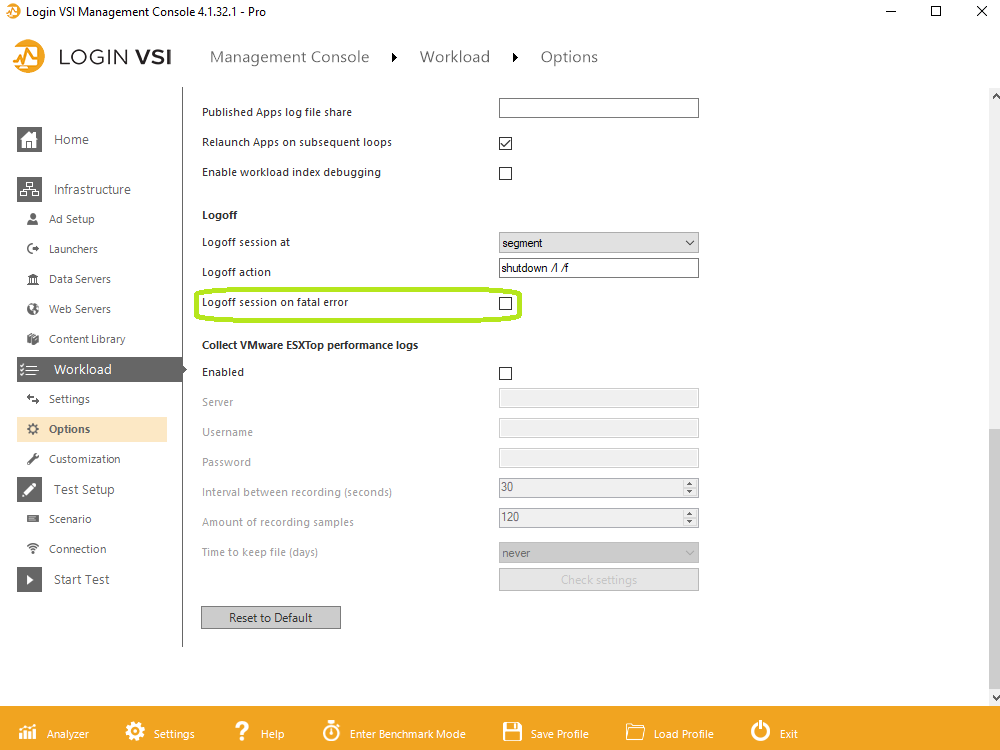Tick the ESXTop Enabled checkbox
This screenshot has height=750, width=1000.
coord(505,373)
